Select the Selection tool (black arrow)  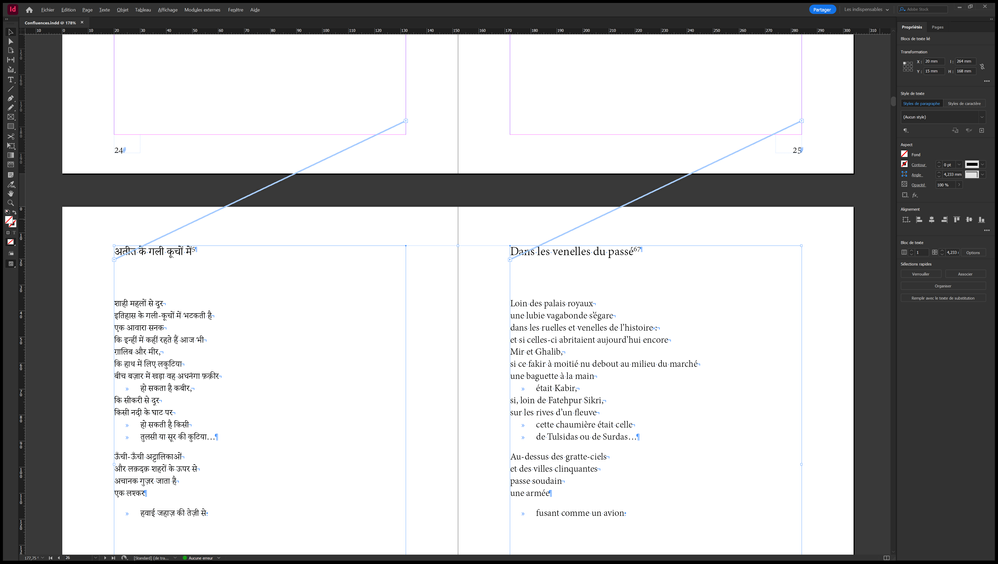11,32
